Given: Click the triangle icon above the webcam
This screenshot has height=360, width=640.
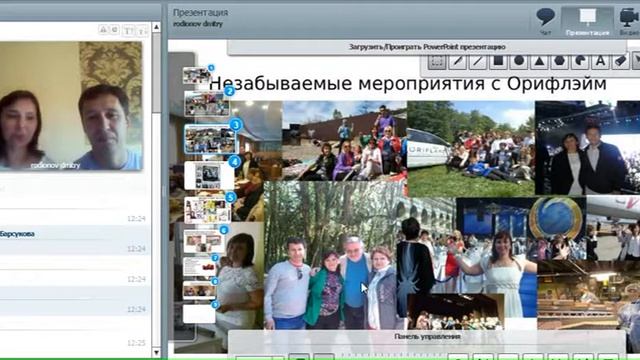Looking at the screenshot, I should coord(103,30).
